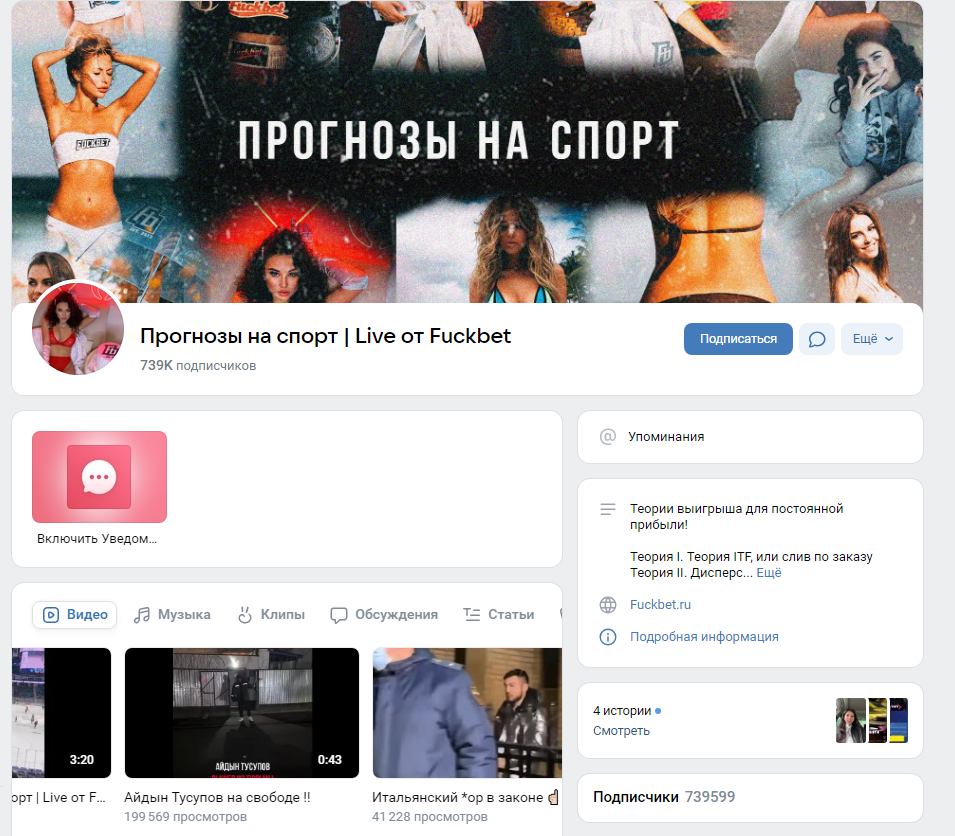Viewport: 955px width, 836px height.
Task: Click the message bubble icon beside Подписаться
Action: click(x=816, y=339)
